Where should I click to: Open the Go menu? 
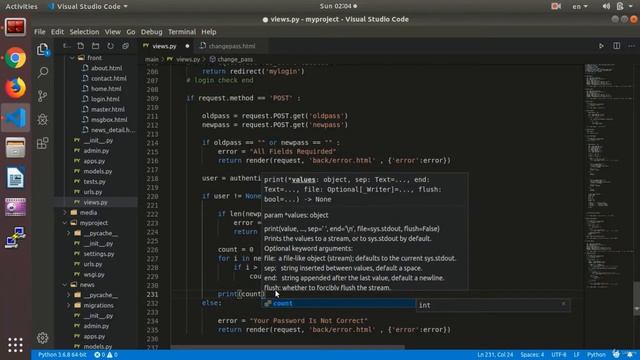tap(131, 32)
